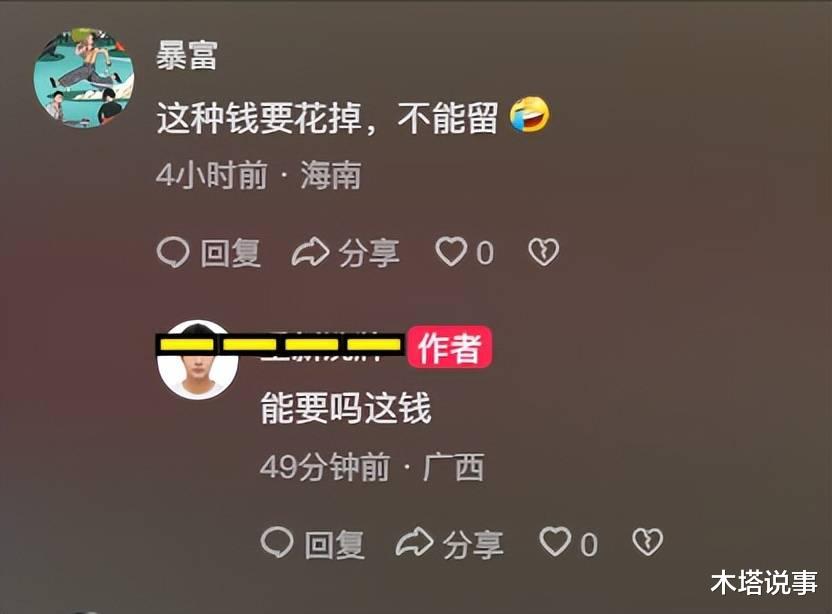Click the comment text 这种钱要花掉
This screenshot has height=614, width=832.
[259, 117]
